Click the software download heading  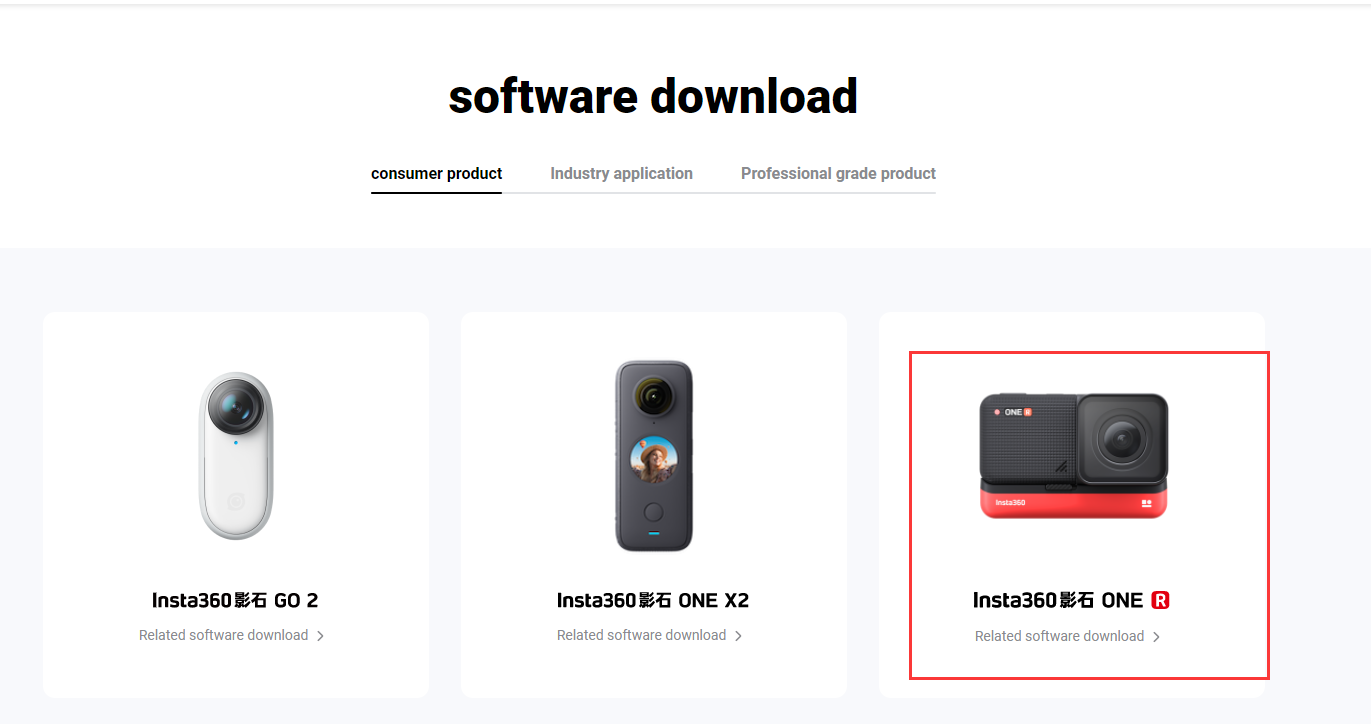coord(653,97)
